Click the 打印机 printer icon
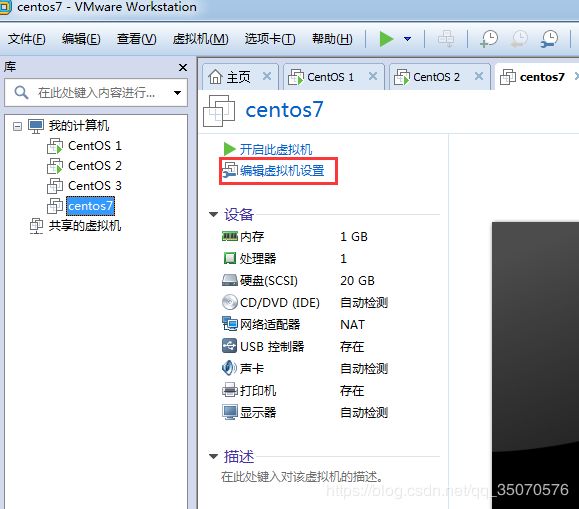 pyautogui.click(x=230, y=390)
